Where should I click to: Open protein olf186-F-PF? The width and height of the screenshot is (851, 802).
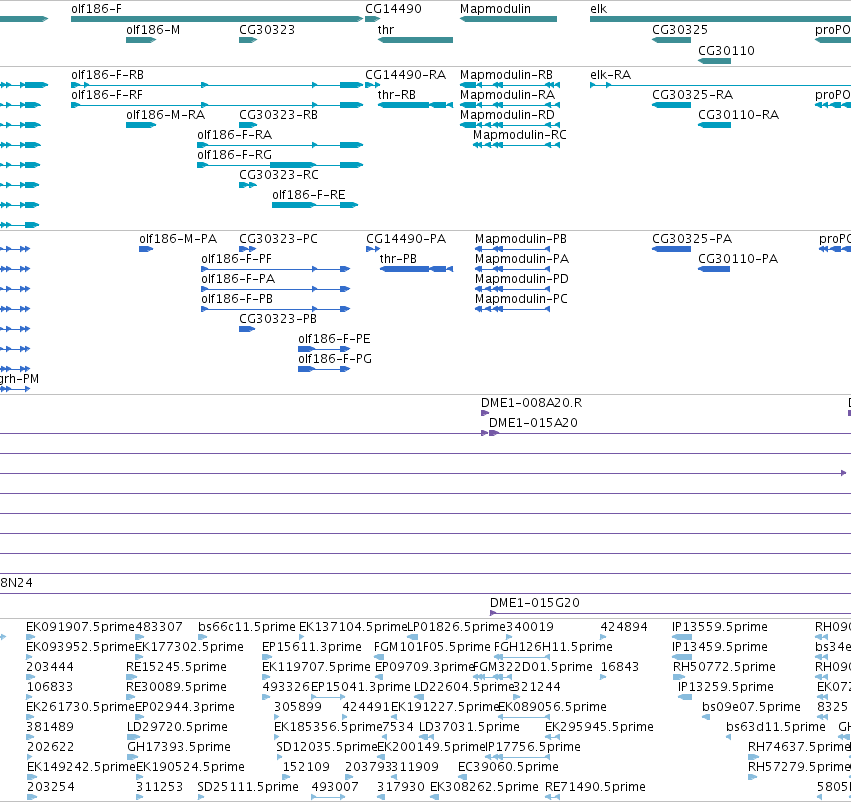(276, 269)
